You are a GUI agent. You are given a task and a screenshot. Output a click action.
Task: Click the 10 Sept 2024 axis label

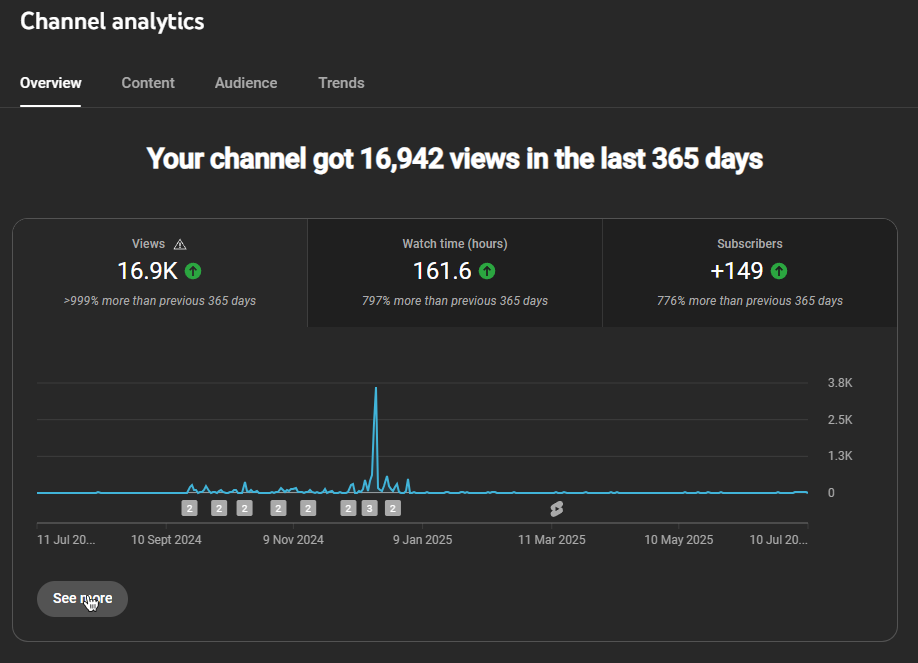click(x=167, y=540)
